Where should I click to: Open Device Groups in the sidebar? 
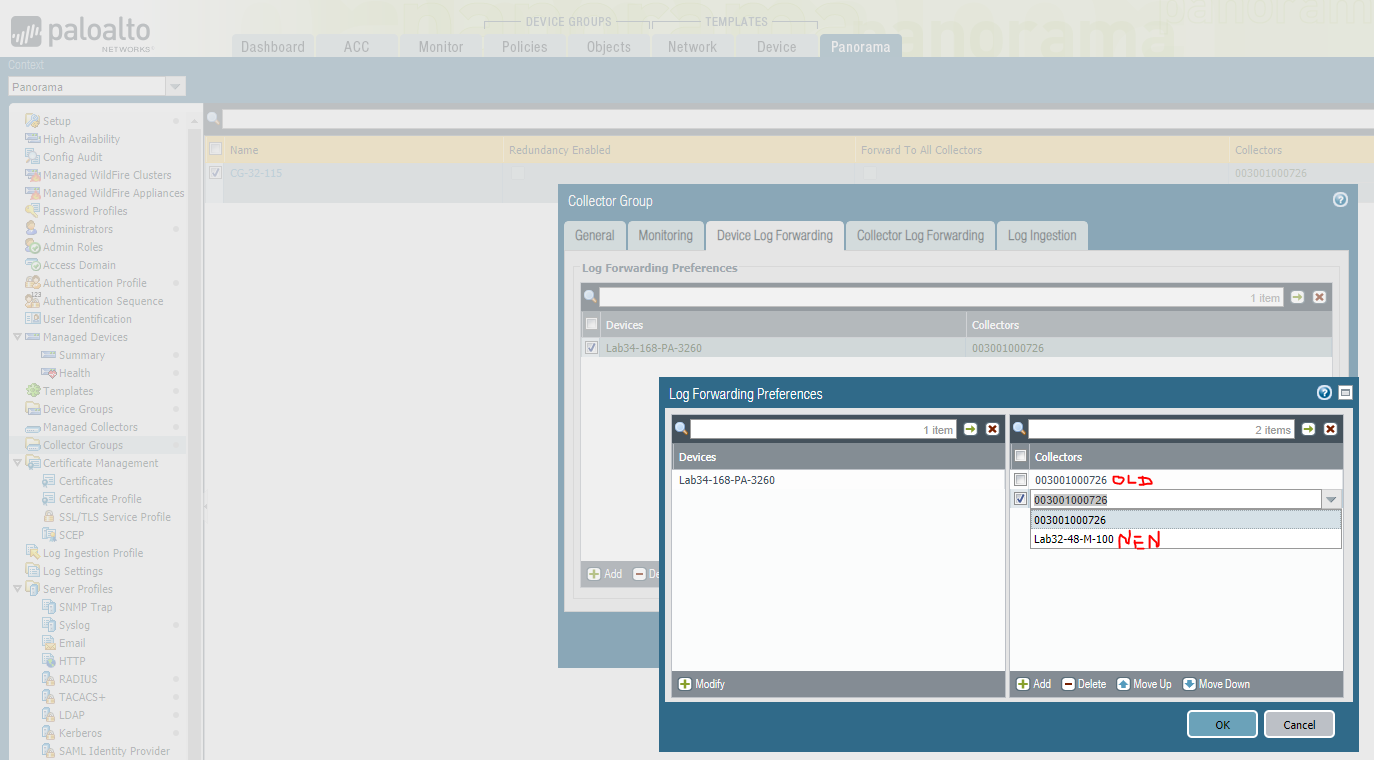click(x=77, y=409)
